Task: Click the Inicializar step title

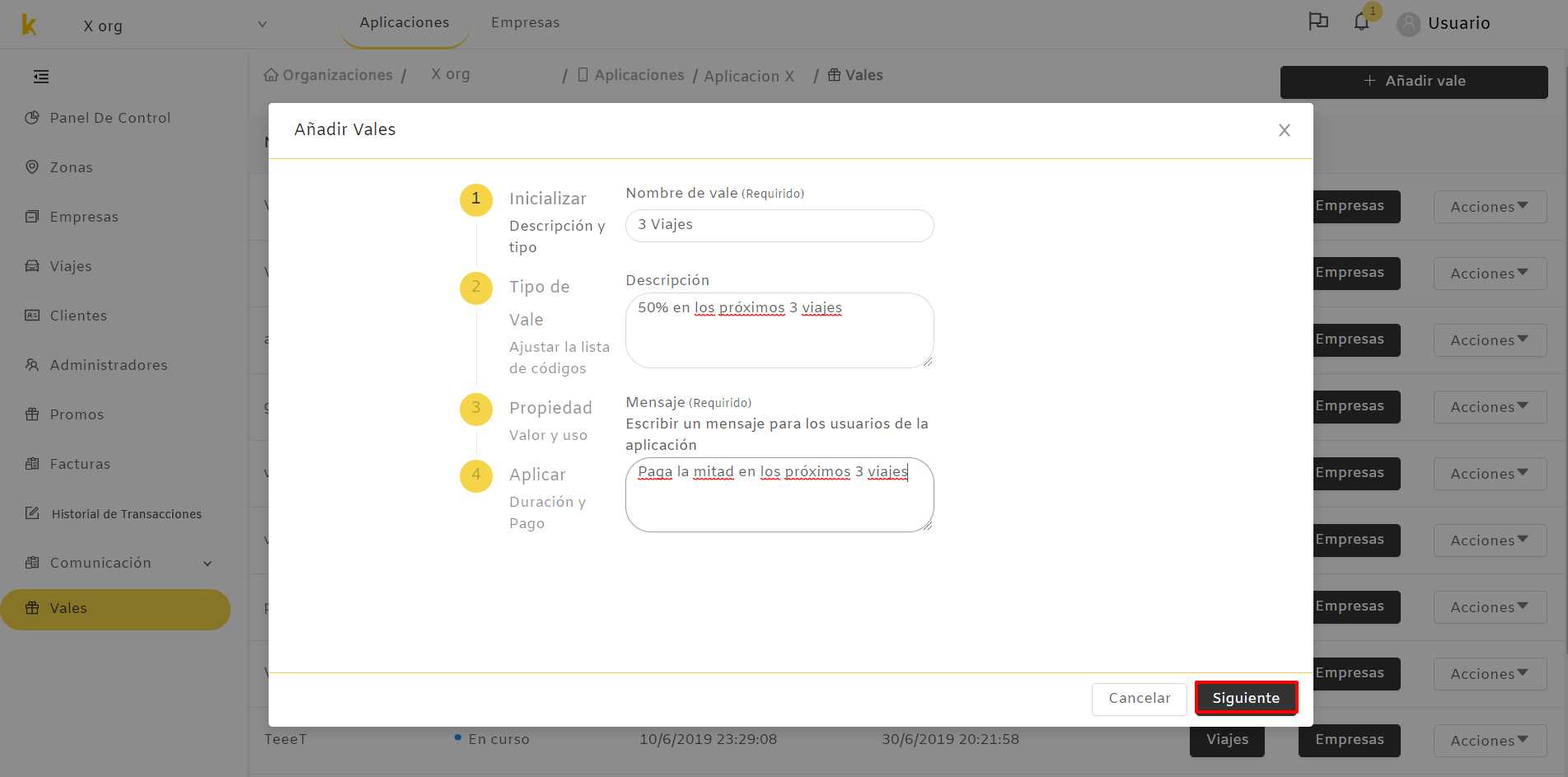Action: tap(548, 199)
